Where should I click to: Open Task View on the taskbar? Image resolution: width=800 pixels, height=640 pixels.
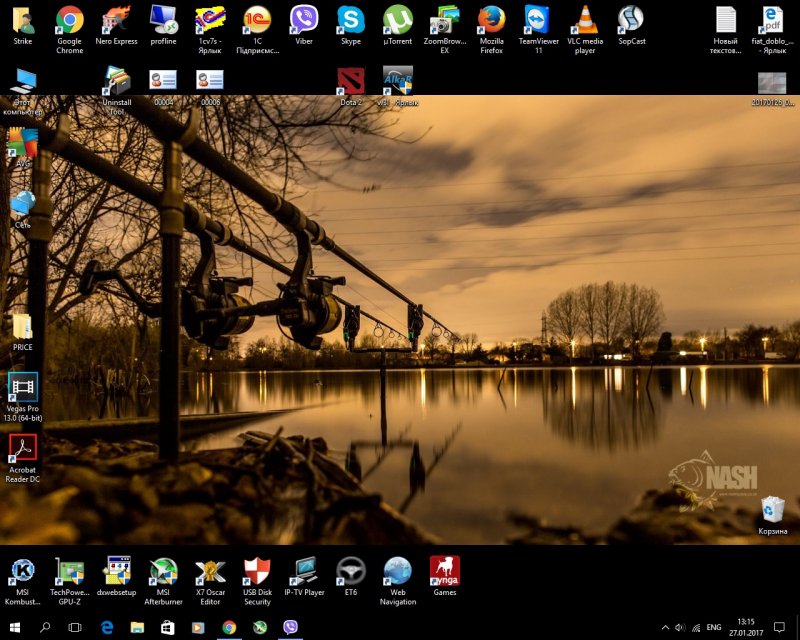tap(75, 627)
